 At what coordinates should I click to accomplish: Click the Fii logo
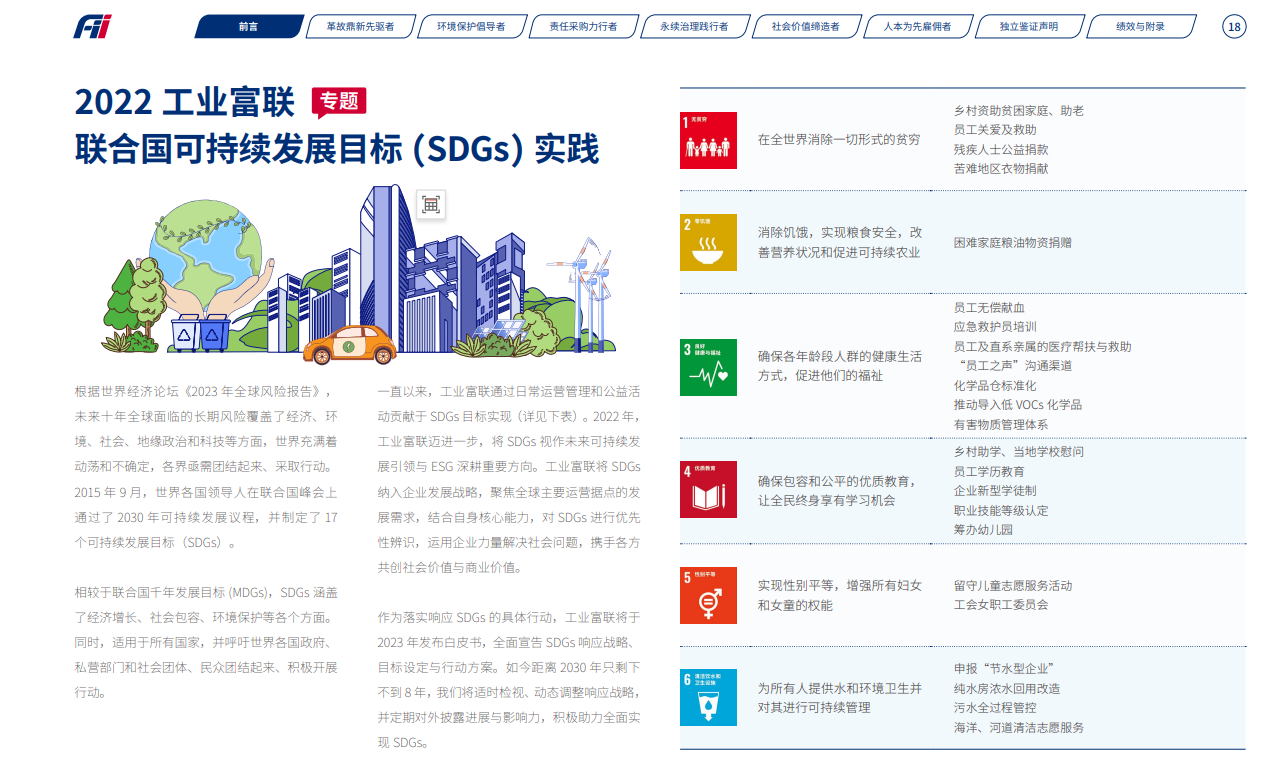93,27
